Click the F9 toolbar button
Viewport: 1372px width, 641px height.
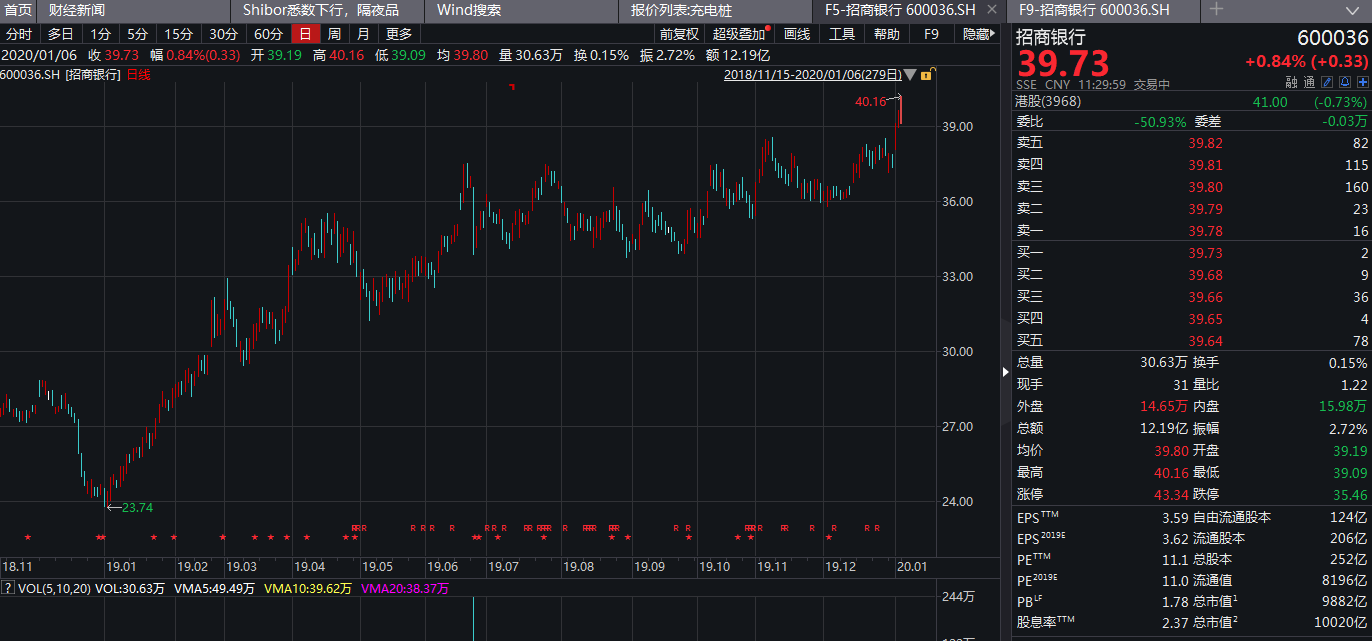[x=931, y=34]
